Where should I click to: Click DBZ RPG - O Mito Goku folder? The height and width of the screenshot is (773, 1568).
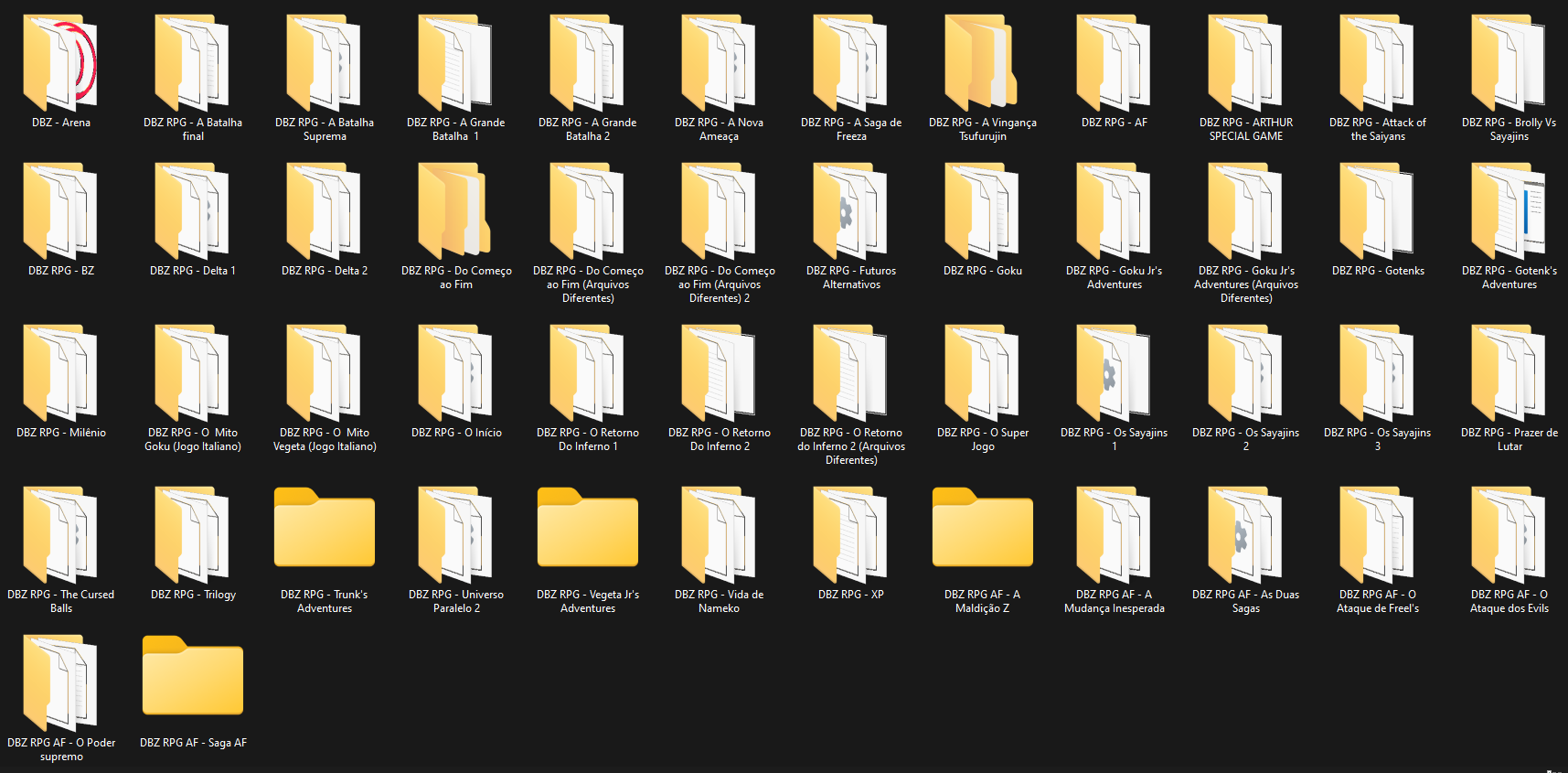(192, 373)
